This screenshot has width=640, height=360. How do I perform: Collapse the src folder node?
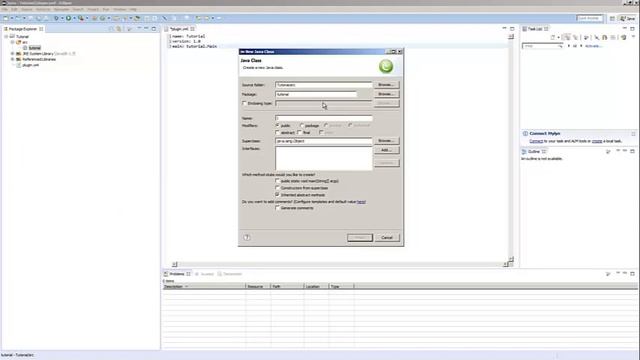click(12, 42)
